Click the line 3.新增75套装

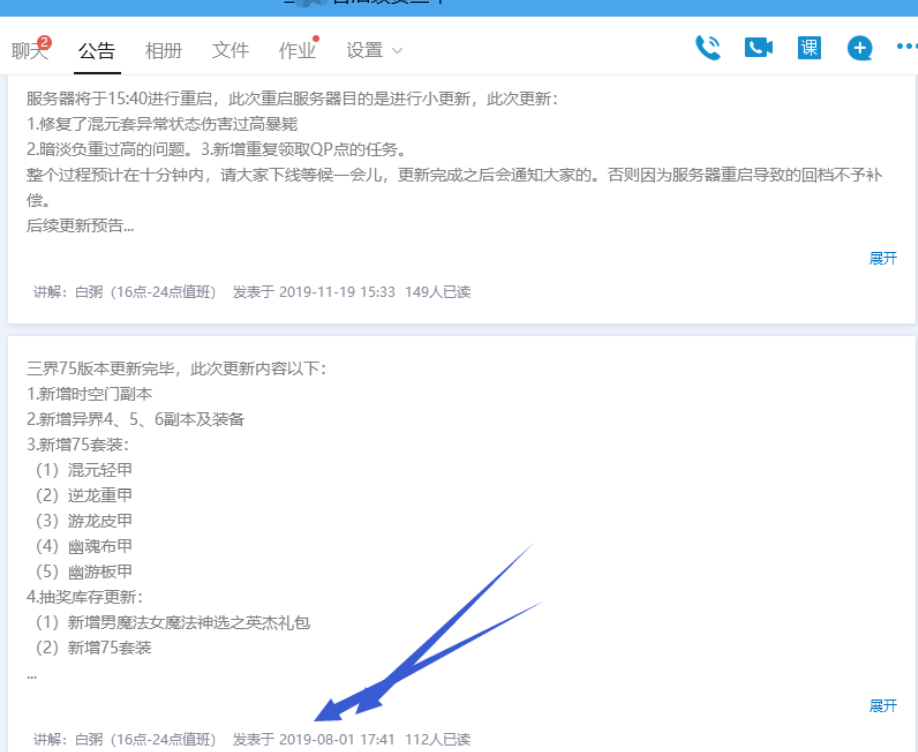(x=77, y=445)
